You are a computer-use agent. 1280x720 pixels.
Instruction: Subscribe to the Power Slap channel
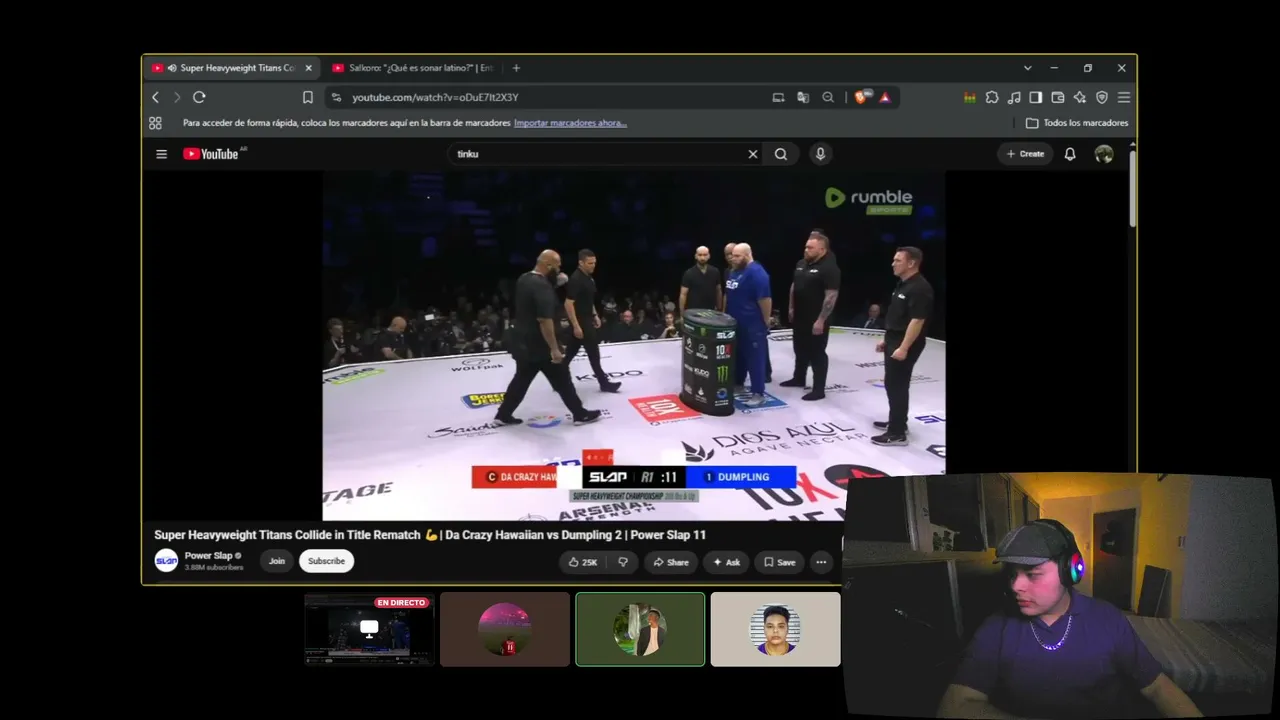tap(326, 561)
